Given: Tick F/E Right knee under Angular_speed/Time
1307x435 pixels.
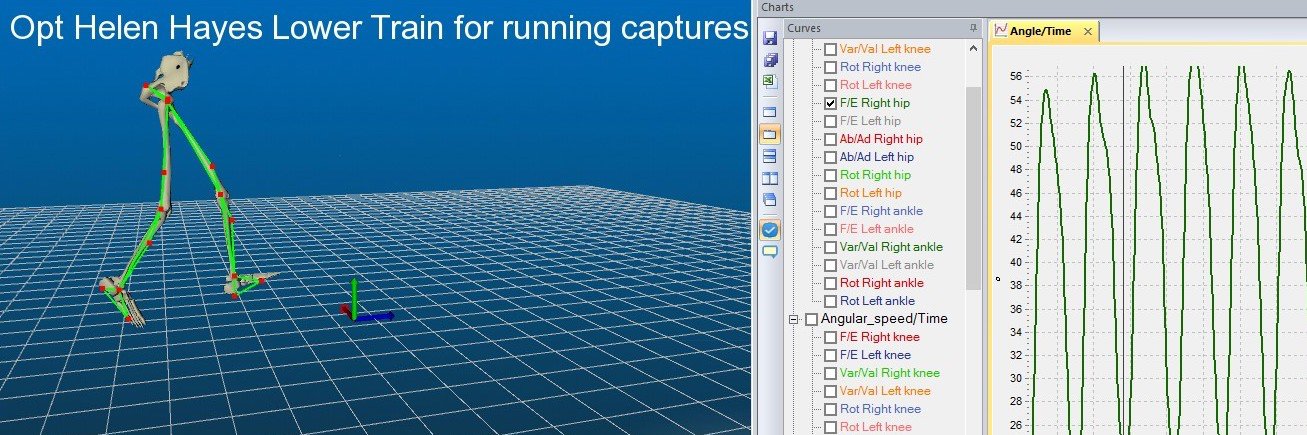Looking at the screenshot, I should click(830, 337).
